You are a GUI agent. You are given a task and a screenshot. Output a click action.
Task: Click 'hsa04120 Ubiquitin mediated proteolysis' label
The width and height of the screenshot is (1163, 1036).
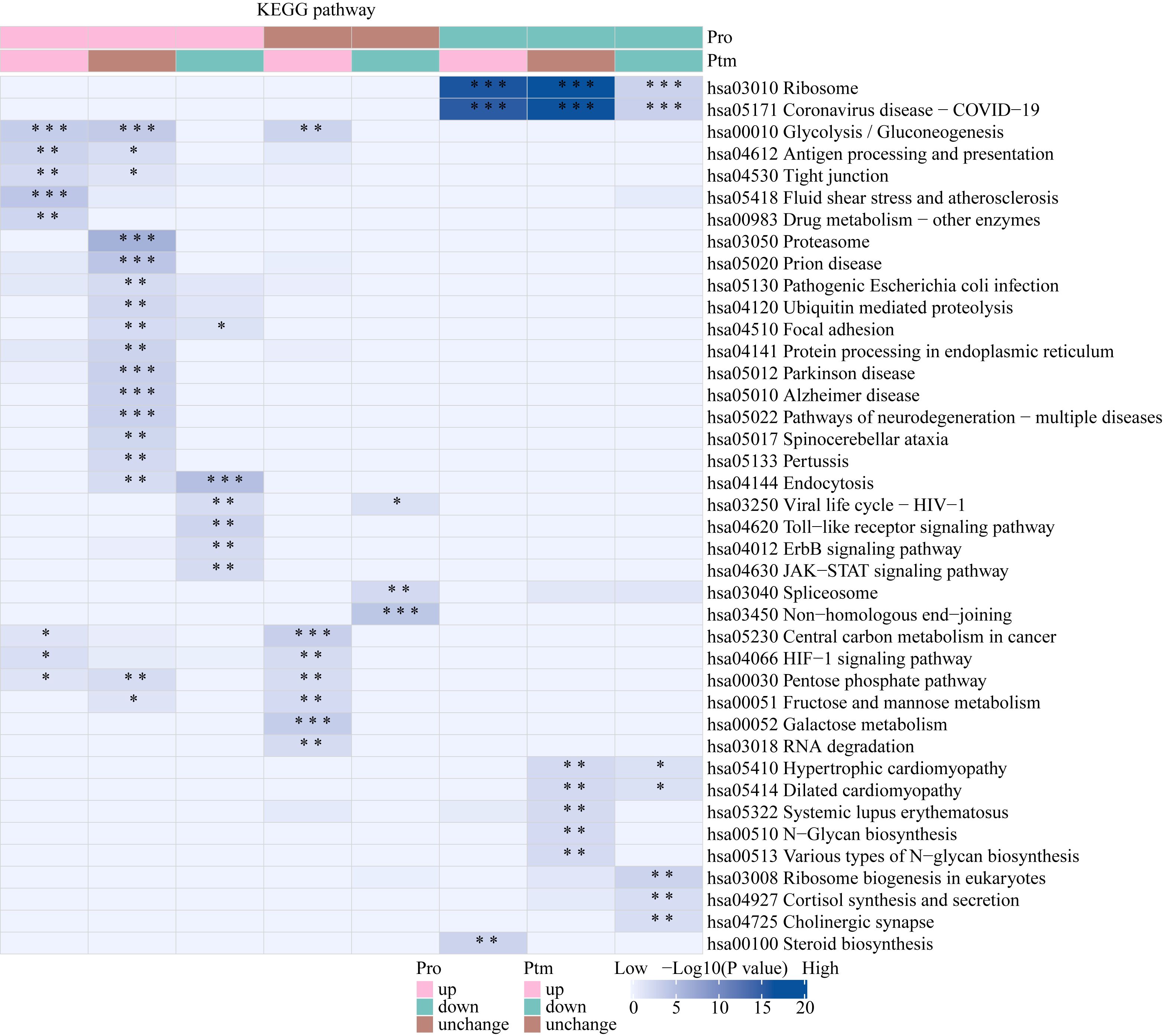tap(860, 307)
